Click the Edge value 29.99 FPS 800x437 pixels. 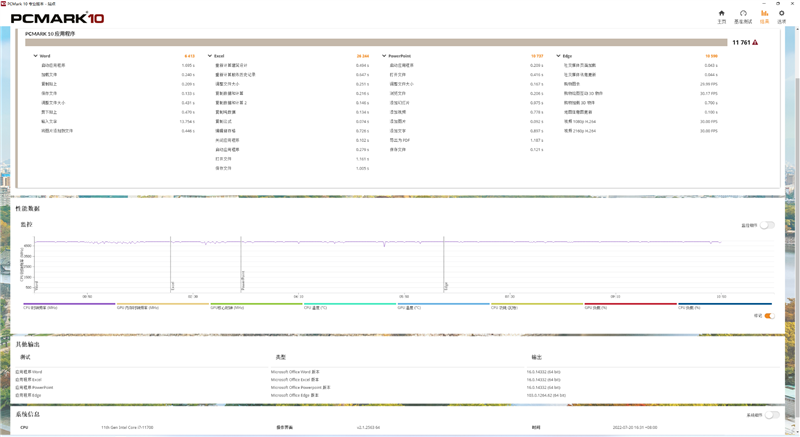pyautogui.click(x=709, y=84)
